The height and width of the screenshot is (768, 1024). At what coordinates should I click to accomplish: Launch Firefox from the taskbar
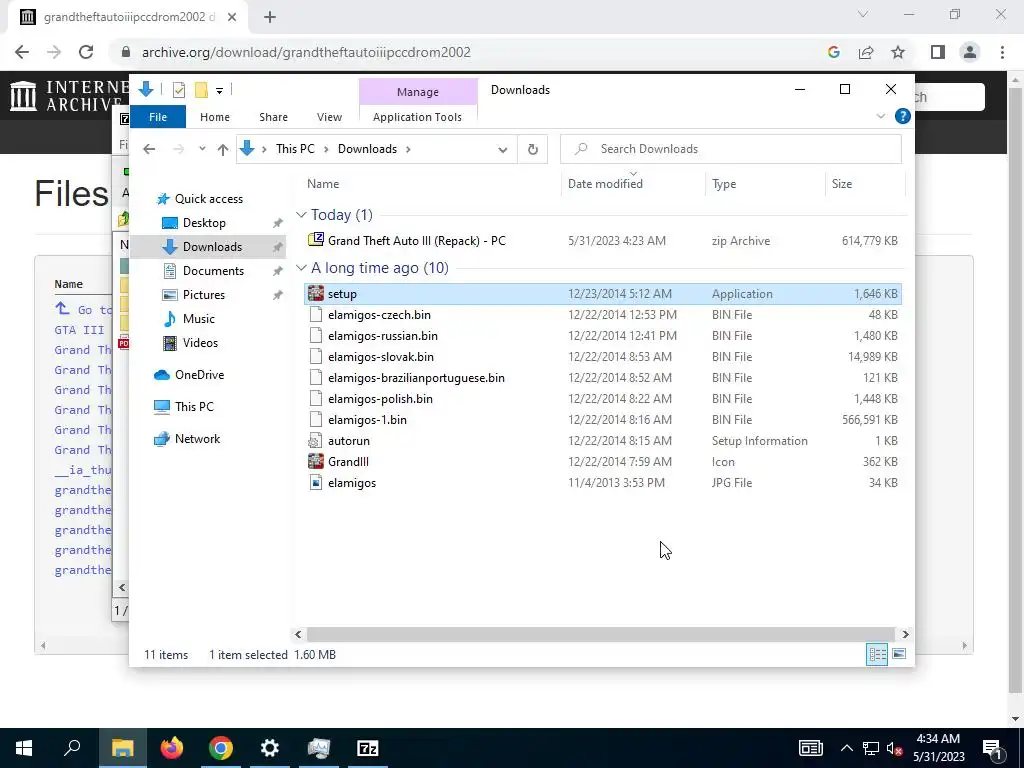pos(172,748)
